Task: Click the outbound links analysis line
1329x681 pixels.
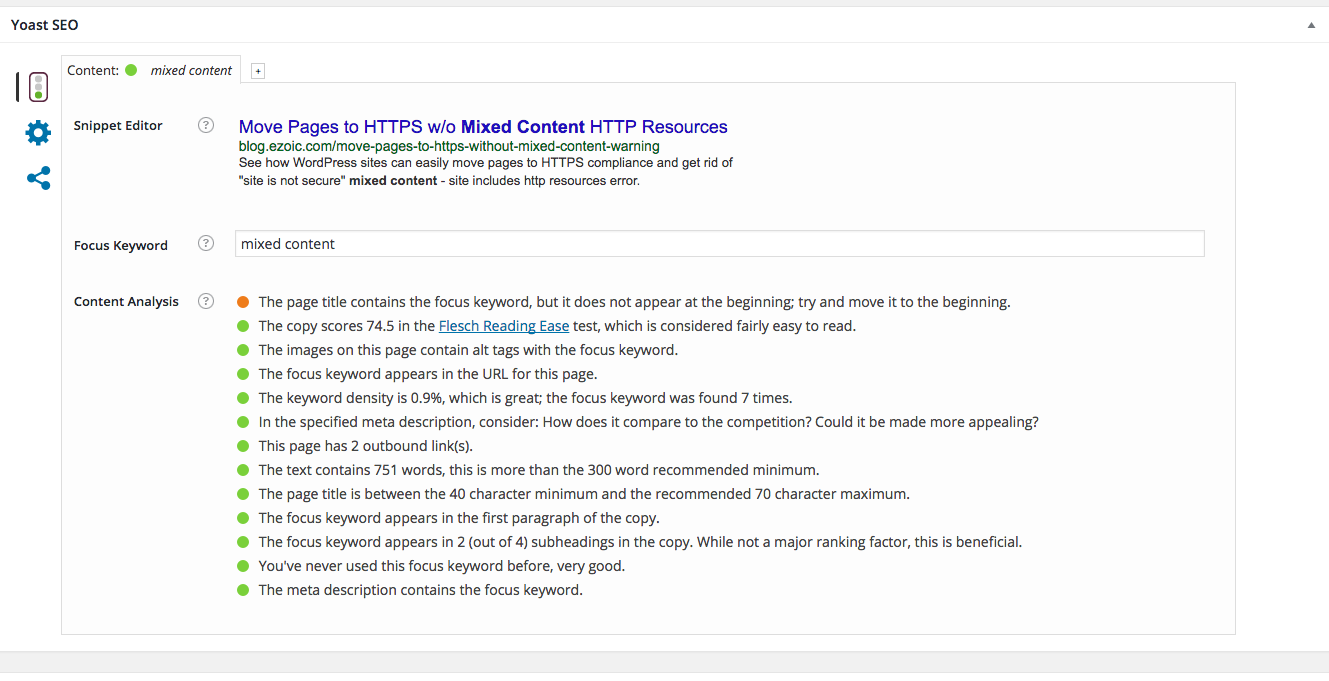Action: [x=365, y=446]
